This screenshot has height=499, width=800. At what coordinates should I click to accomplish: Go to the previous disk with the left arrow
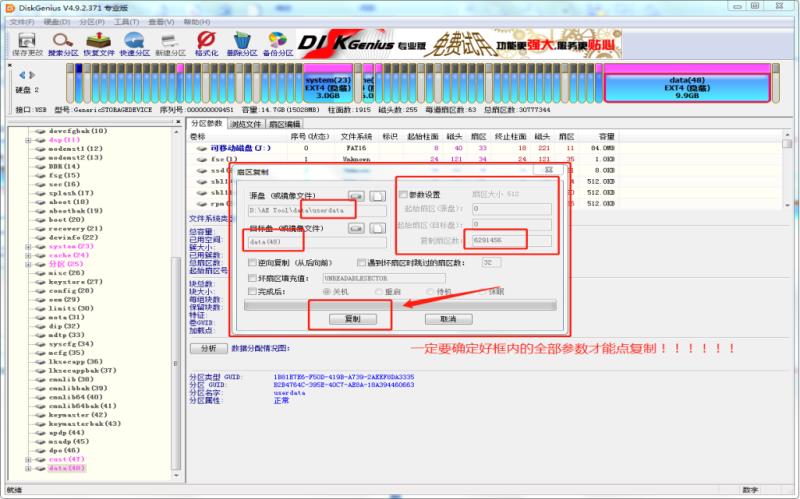(x=22, y=75)
